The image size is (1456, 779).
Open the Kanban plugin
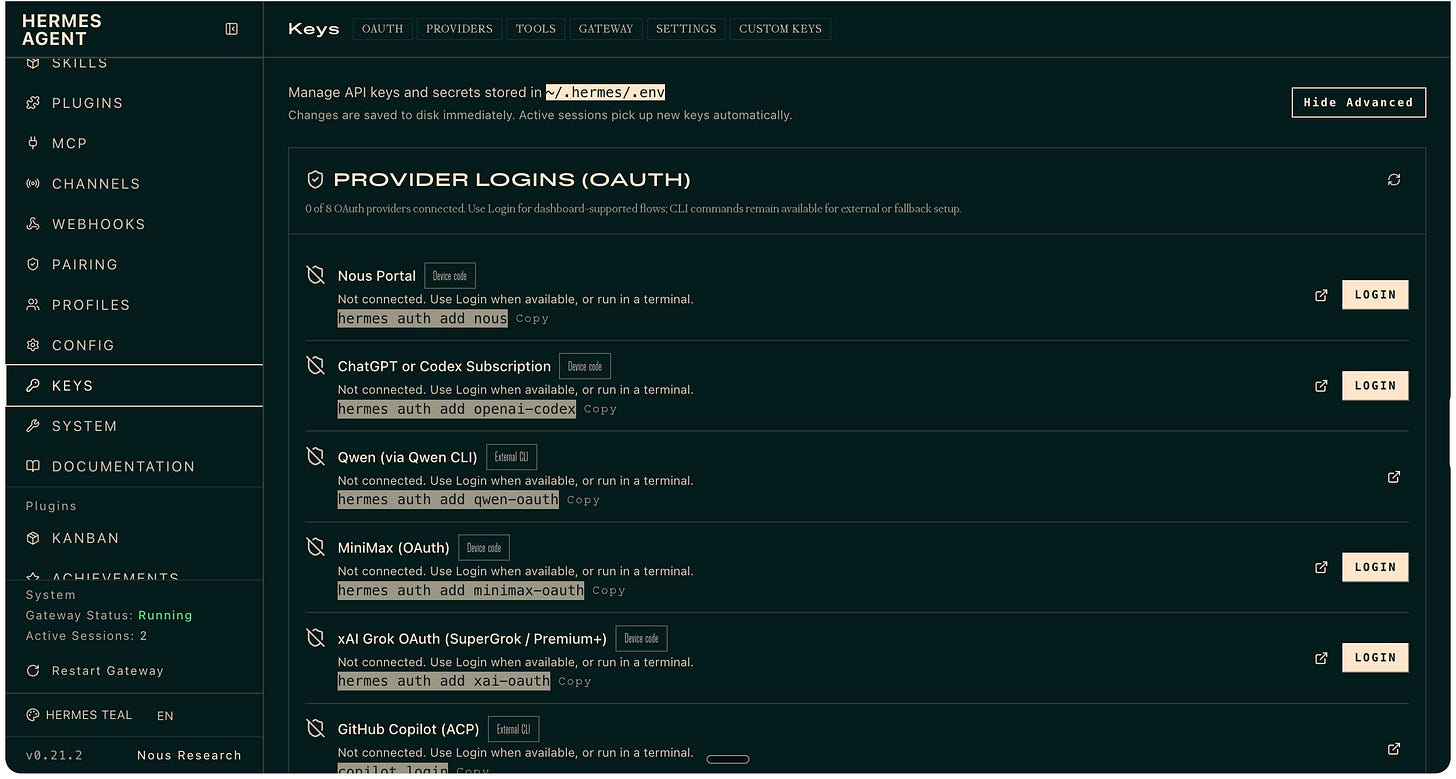[135, 538]
